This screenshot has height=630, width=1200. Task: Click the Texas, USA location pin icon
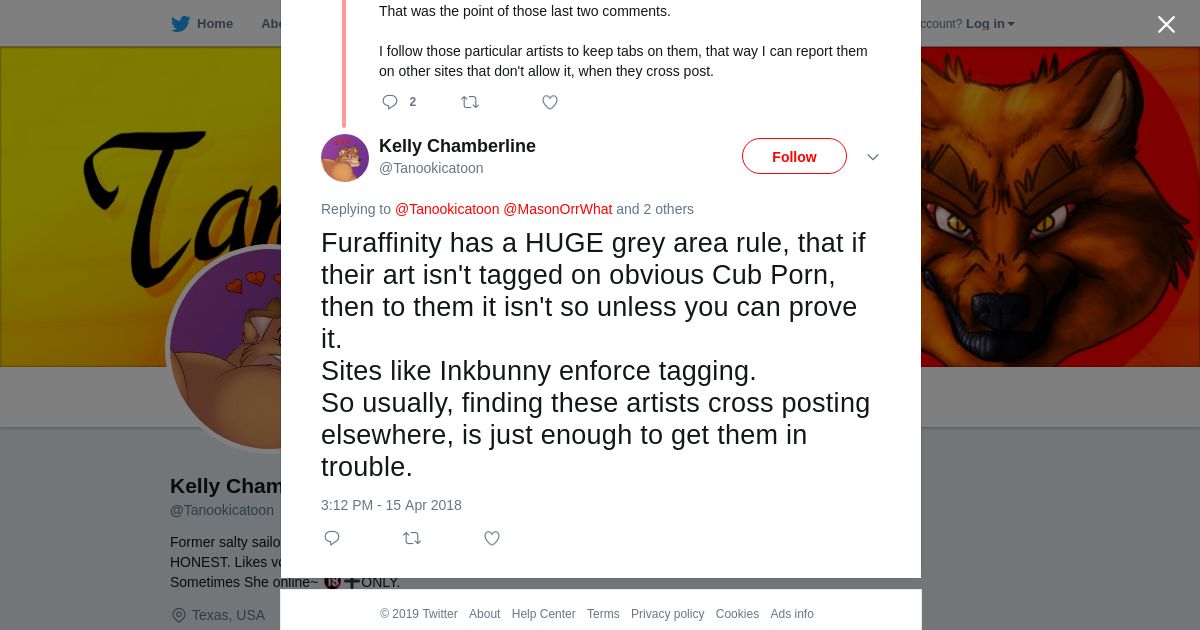(179, 615)
